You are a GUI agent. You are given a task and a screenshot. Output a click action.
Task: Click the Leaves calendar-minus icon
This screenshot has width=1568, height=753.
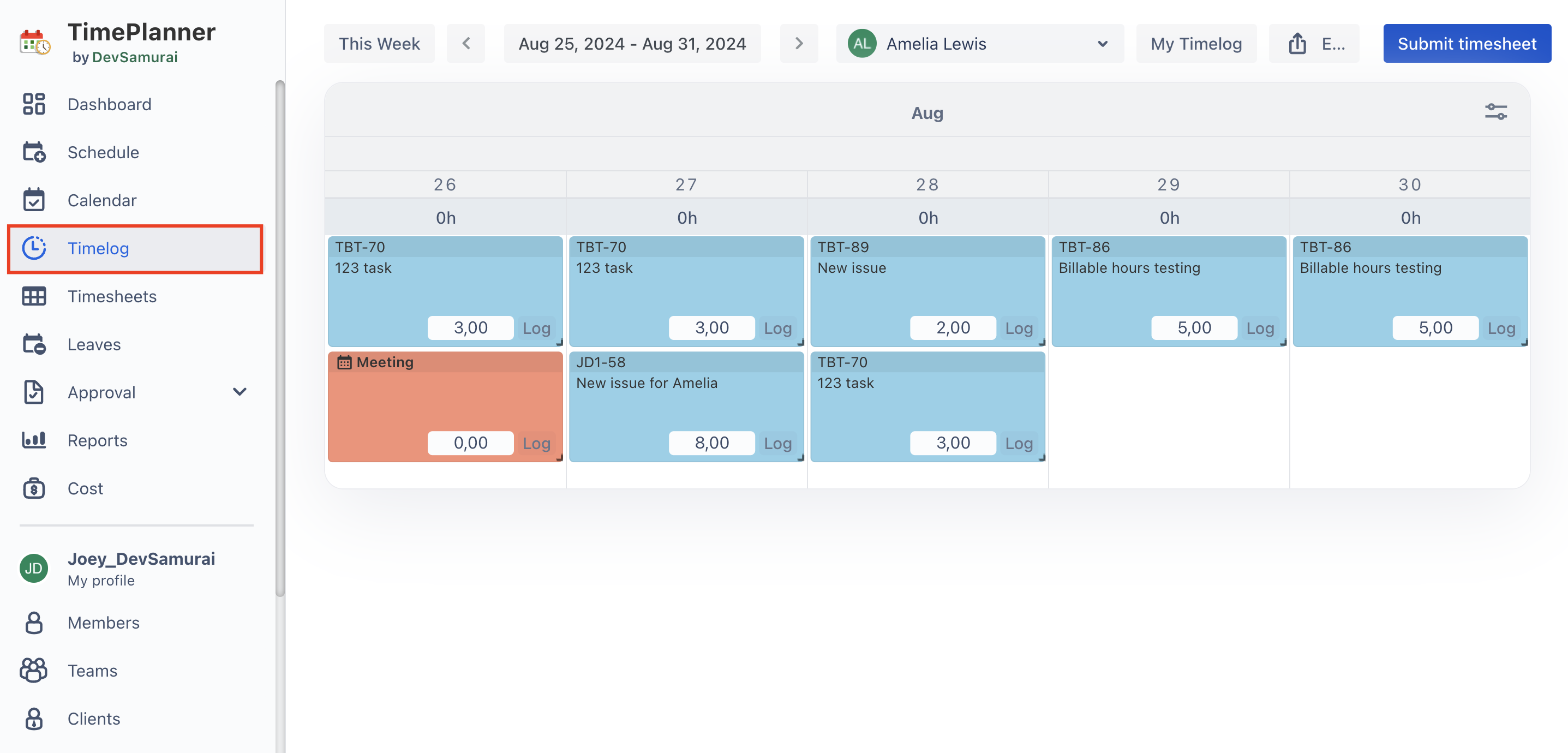33,344
